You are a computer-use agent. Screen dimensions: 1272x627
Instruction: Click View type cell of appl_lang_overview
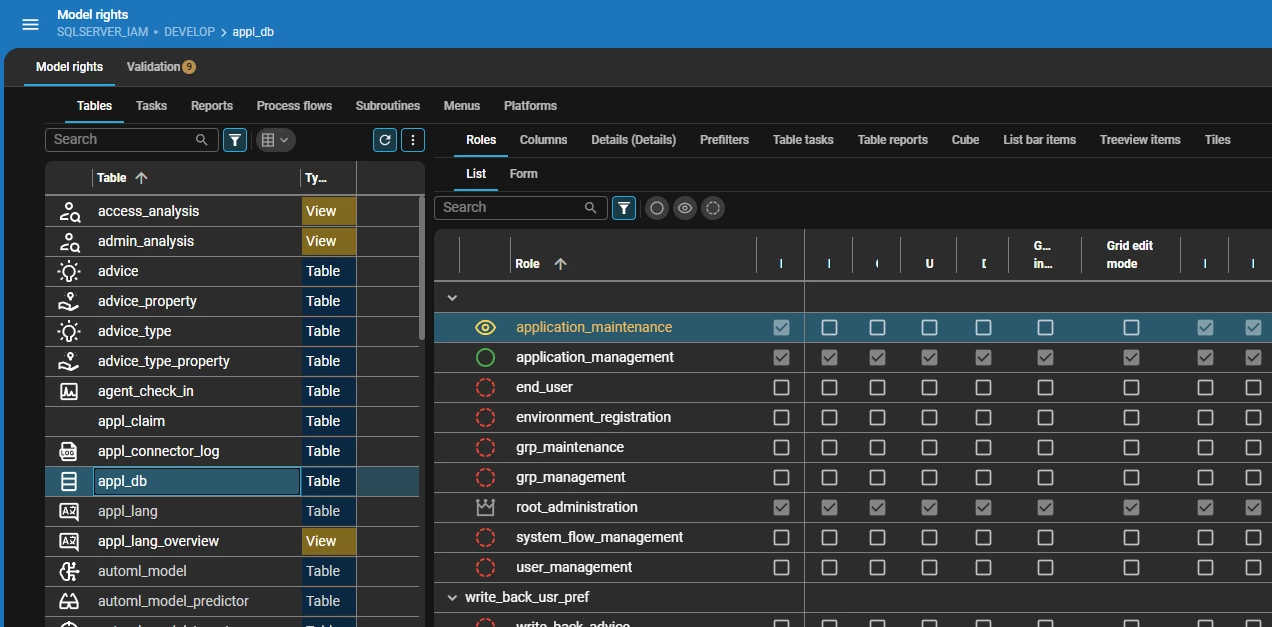coord(329,541)
